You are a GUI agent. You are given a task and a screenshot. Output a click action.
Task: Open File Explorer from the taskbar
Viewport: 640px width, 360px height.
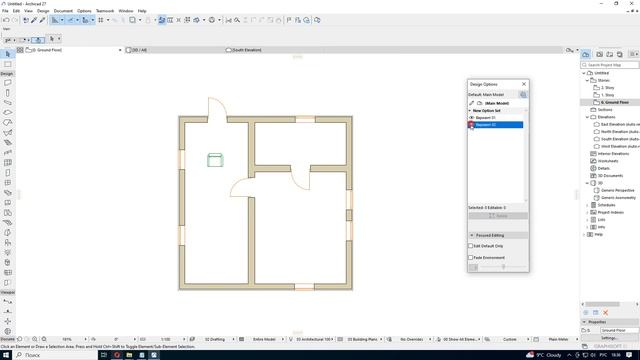129,355
